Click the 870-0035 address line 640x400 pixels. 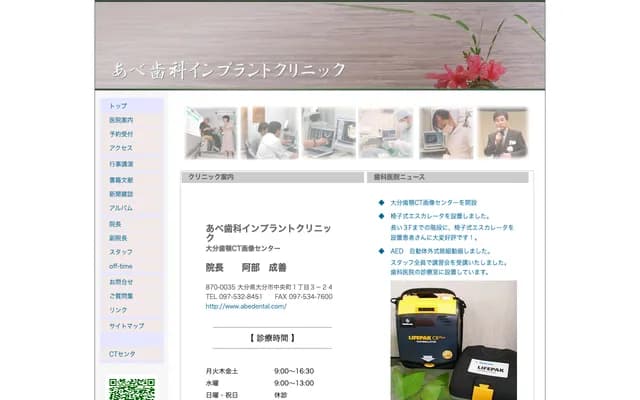(x=269, y=287)
